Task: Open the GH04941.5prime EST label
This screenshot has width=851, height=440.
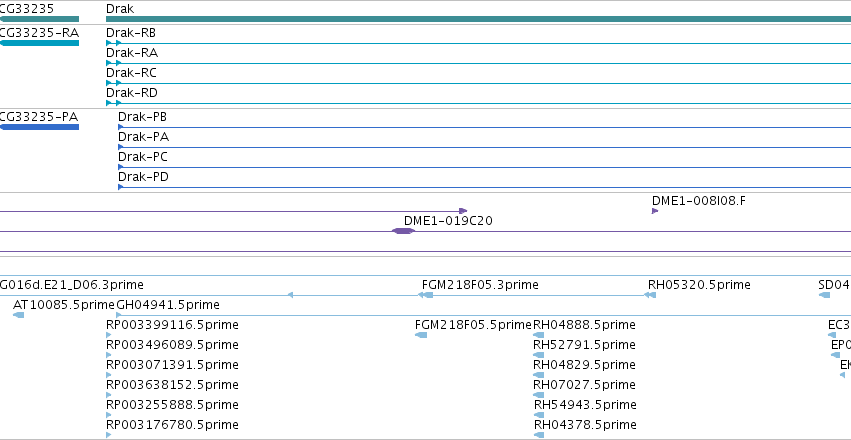Action: point(168,305)
